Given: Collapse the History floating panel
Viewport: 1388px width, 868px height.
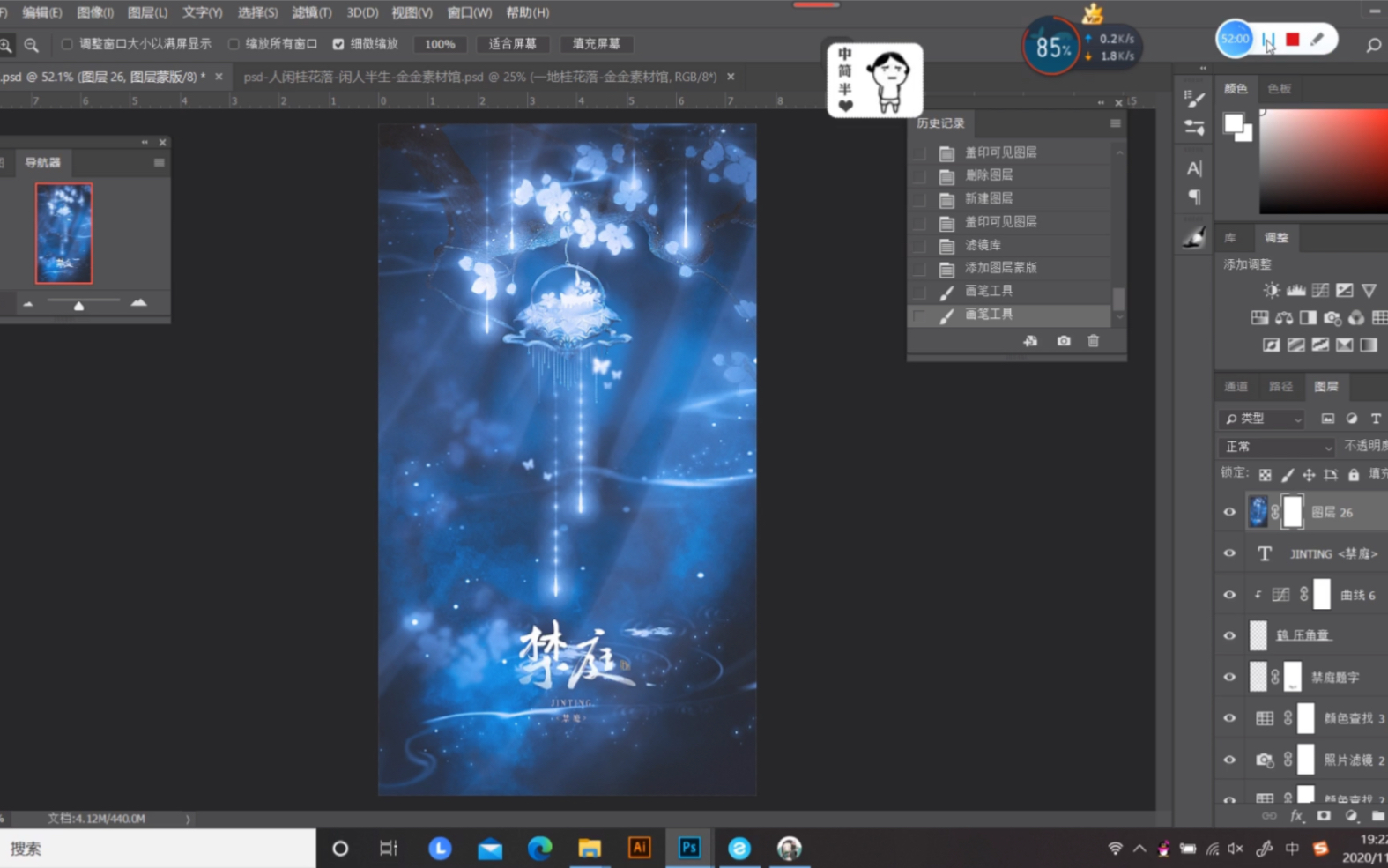Looking at the screenshot, I should [1101, 103].
